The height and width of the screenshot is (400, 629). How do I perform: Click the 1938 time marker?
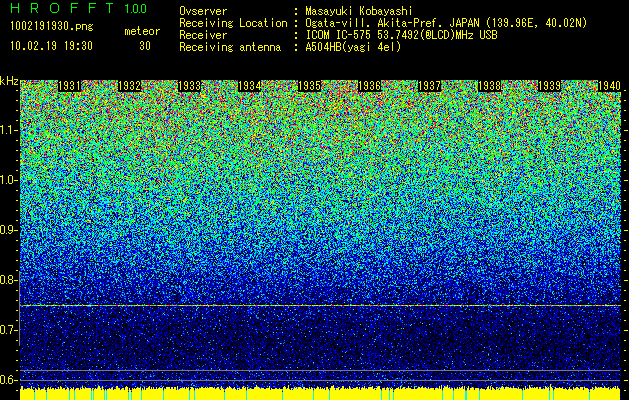point(490,86)
